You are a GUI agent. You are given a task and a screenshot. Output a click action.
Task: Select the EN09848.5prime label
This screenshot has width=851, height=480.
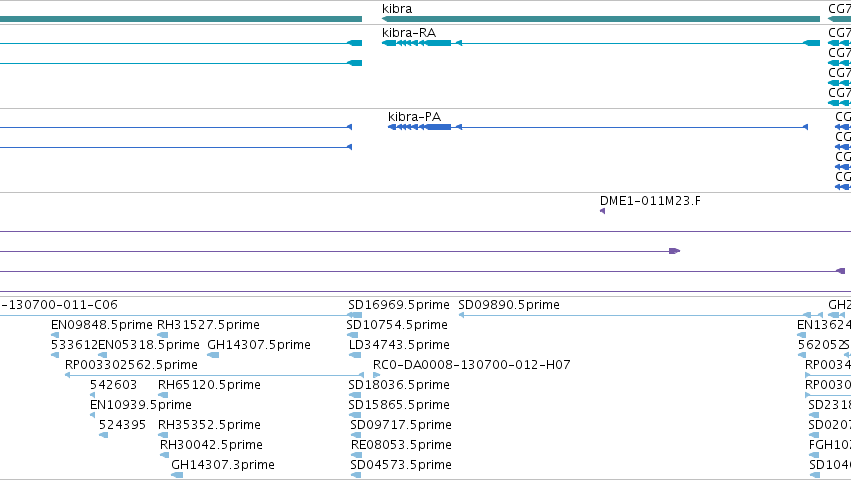(101, 325)
